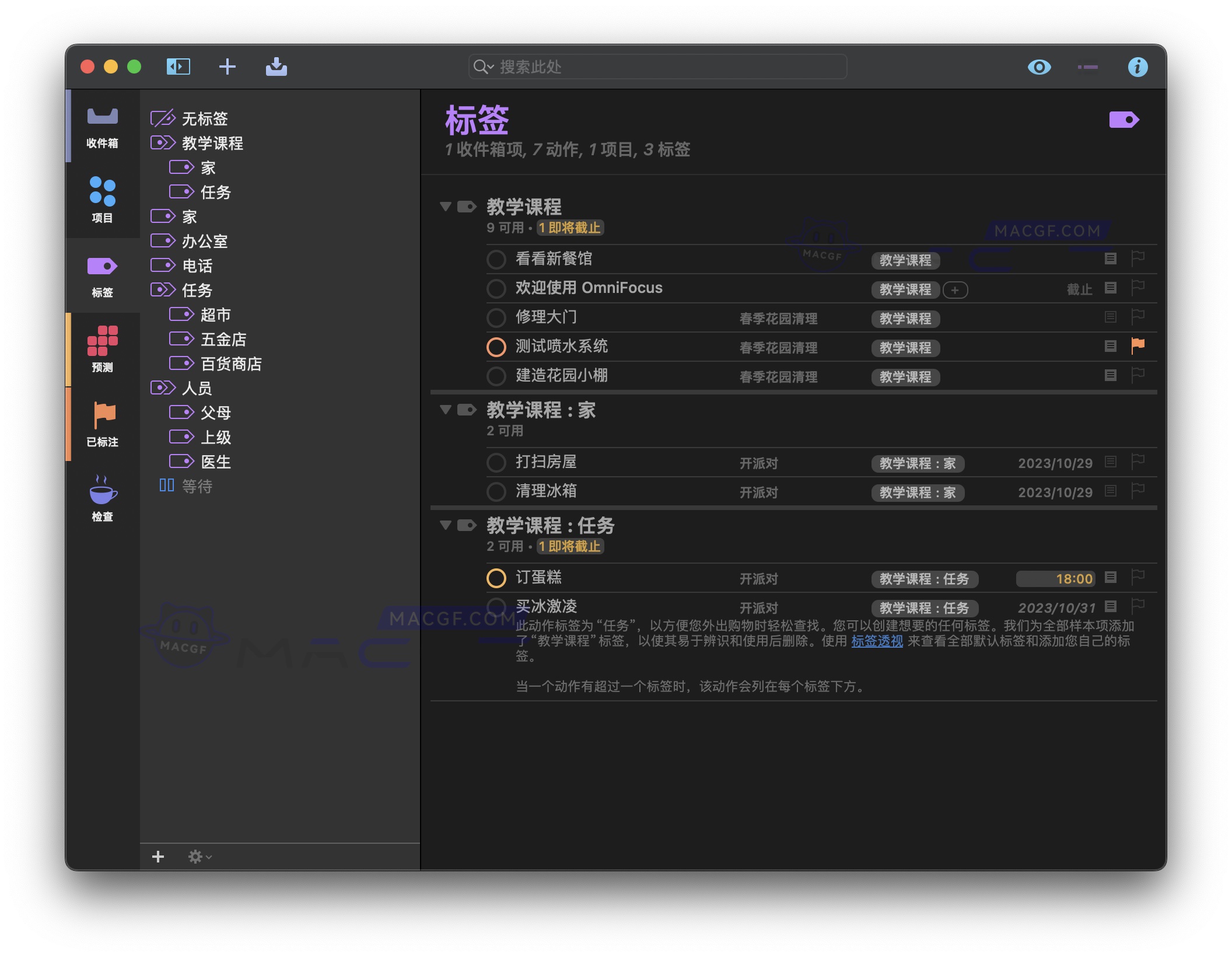
Task: Open the 预测 perspective
Action: tap(103, 347)
